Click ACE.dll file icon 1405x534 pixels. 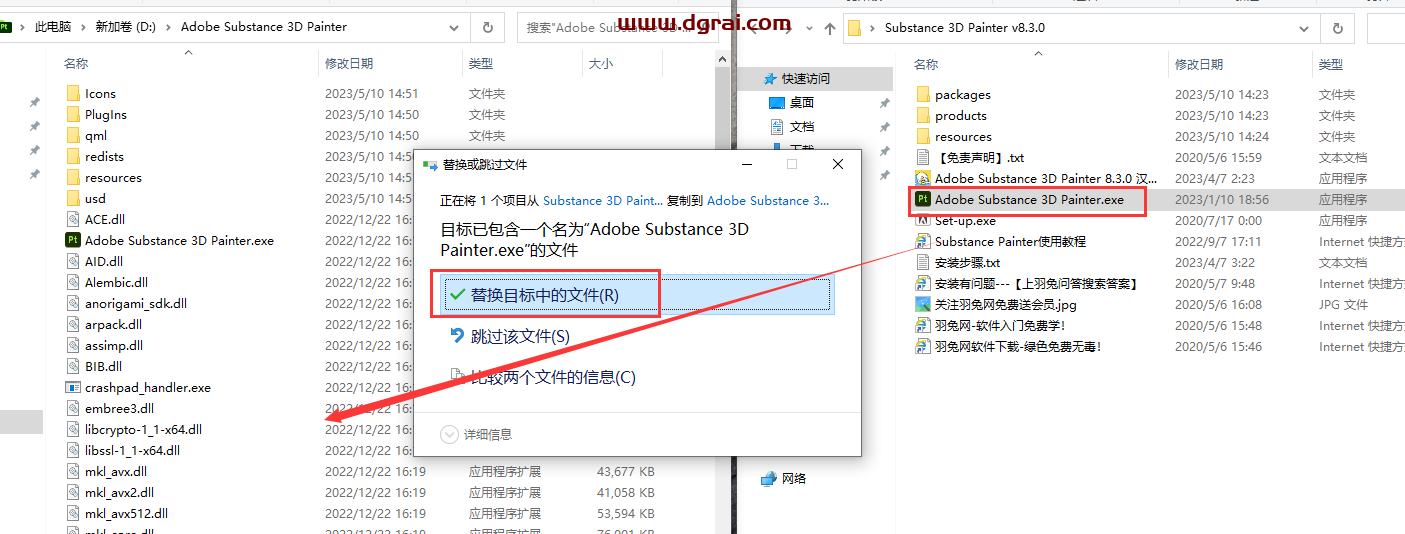point(73,219)
